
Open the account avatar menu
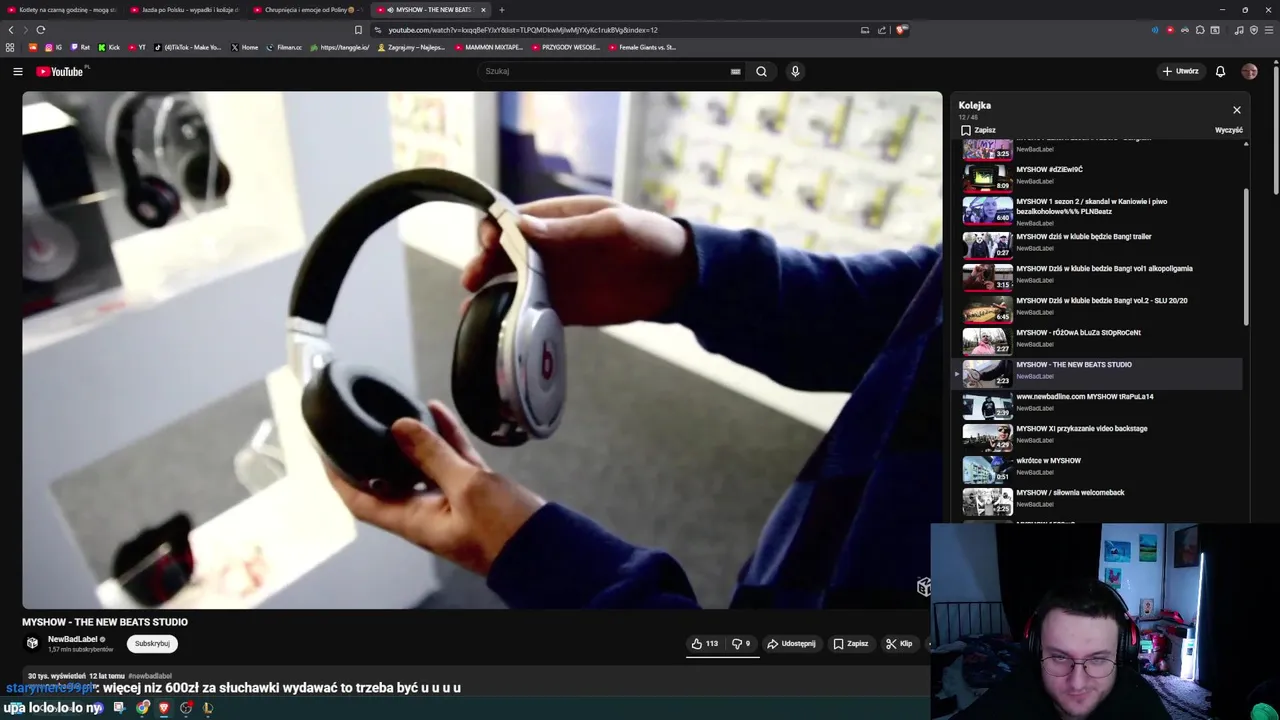tap(1249, 71)
